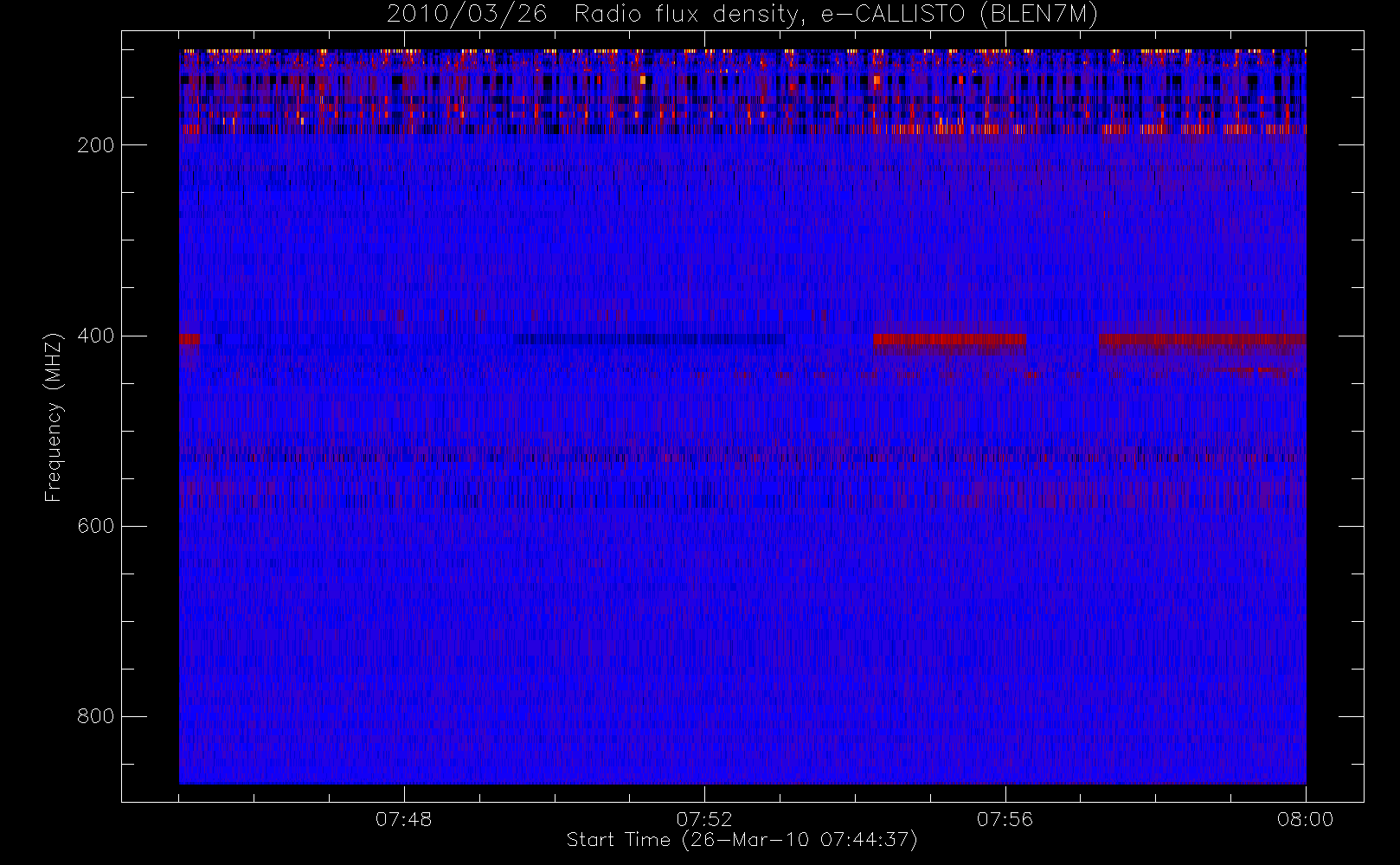Click the 'Frequency (MHZ)' axis title
Viewport: 1400px width, 865px height.
coord(54,417)
